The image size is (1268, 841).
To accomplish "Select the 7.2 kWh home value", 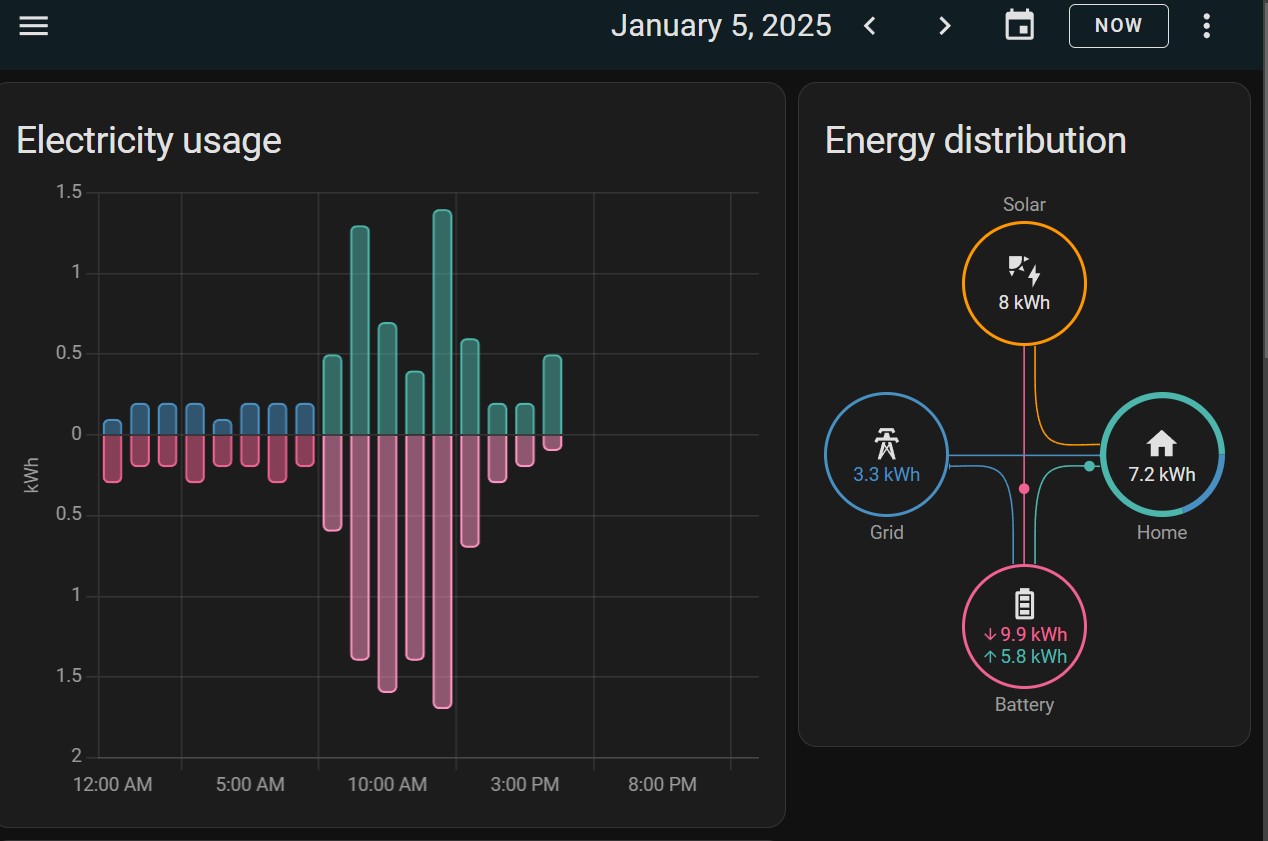I will [1161, 474].
